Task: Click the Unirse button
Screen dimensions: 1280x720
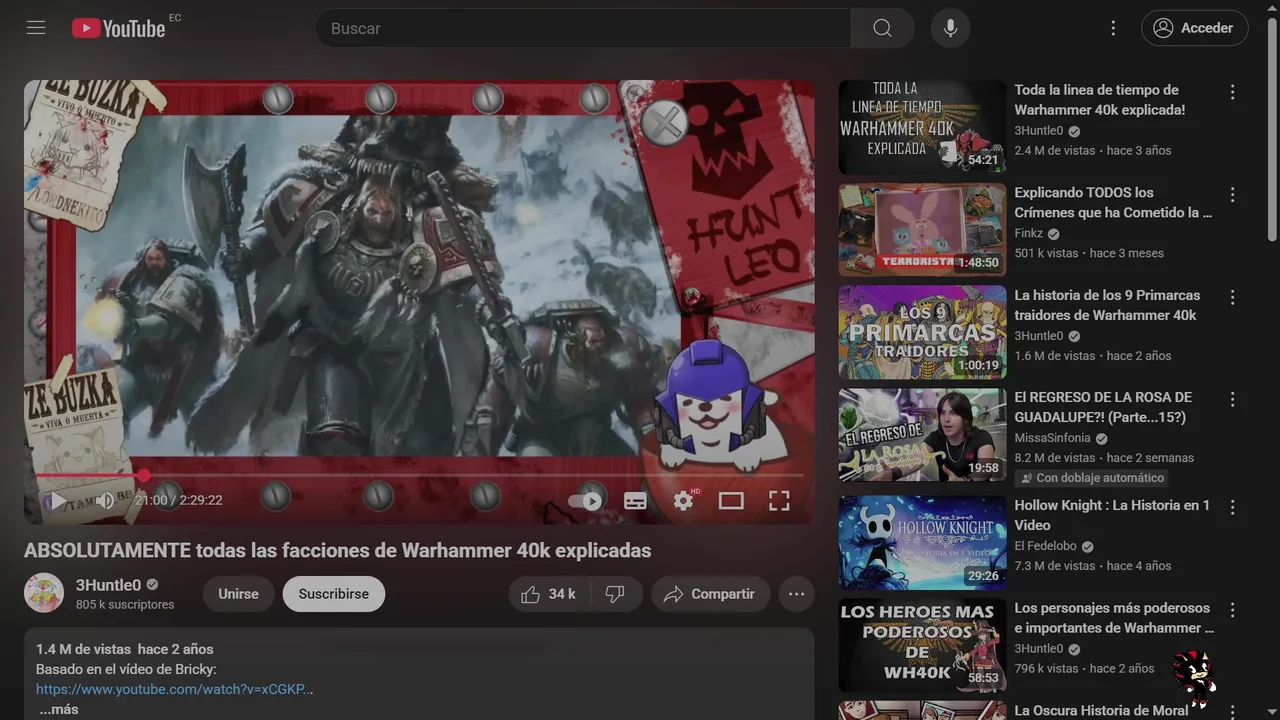Action: click(238, 594)
